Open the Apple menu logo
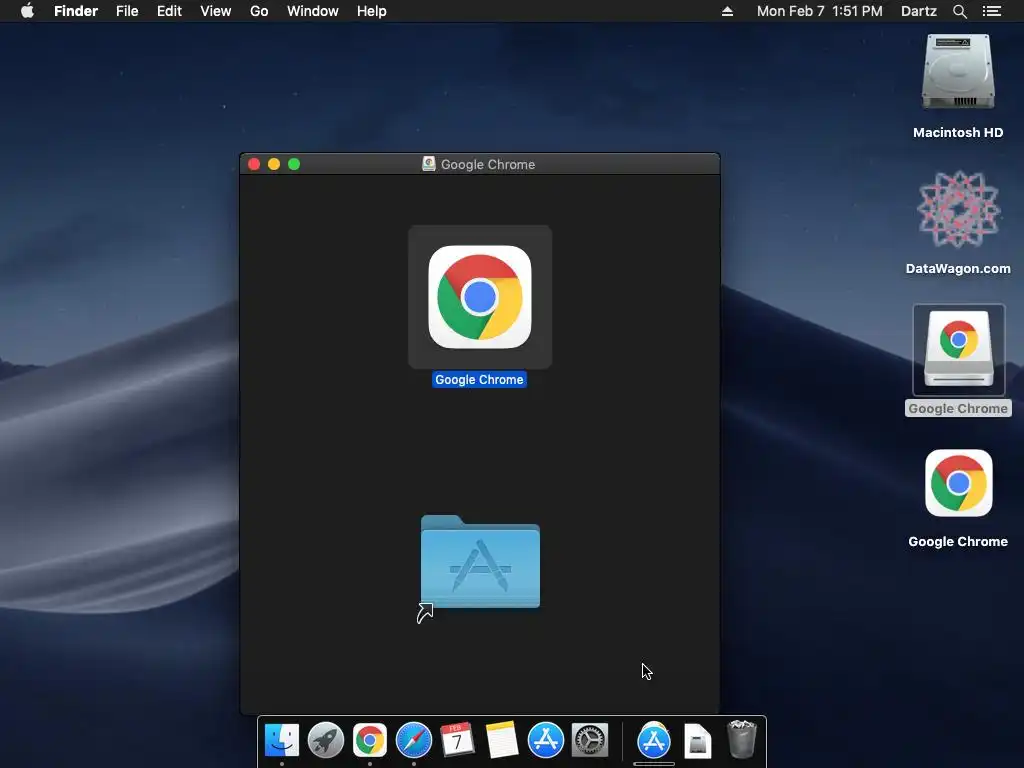Viewport: 1024px width, 768px height. 27,11
